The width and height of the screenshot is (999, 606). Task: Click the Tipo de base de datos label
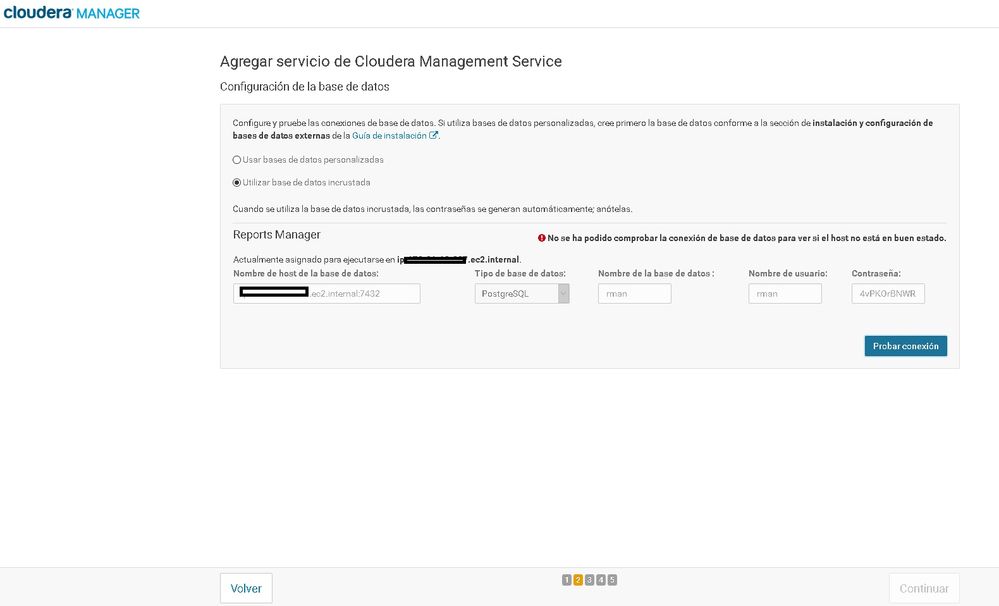point(520,273)
